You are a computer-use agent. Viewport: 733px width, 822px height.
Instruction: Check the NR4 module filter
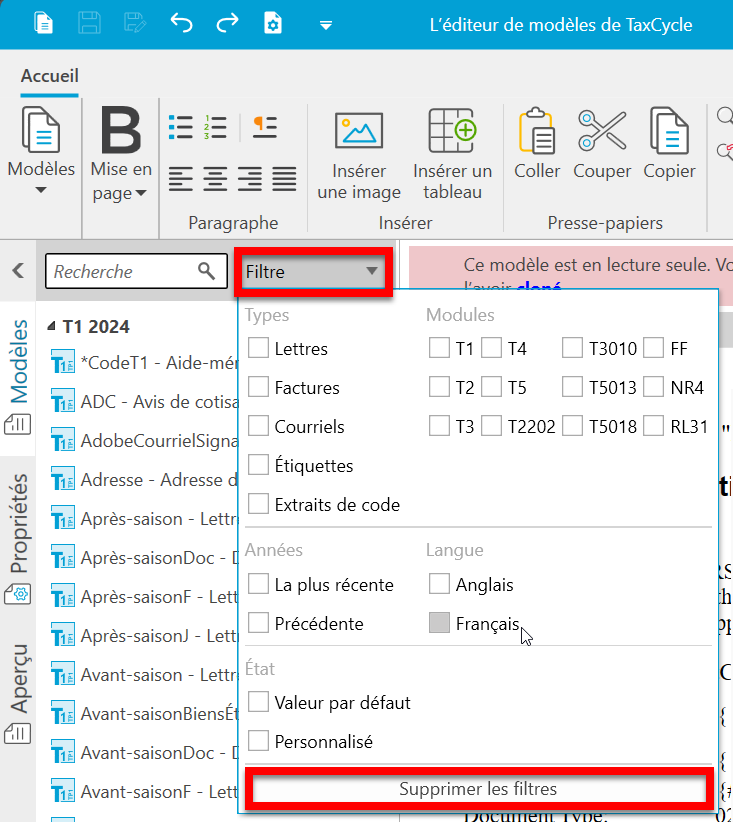coord(654,387)
